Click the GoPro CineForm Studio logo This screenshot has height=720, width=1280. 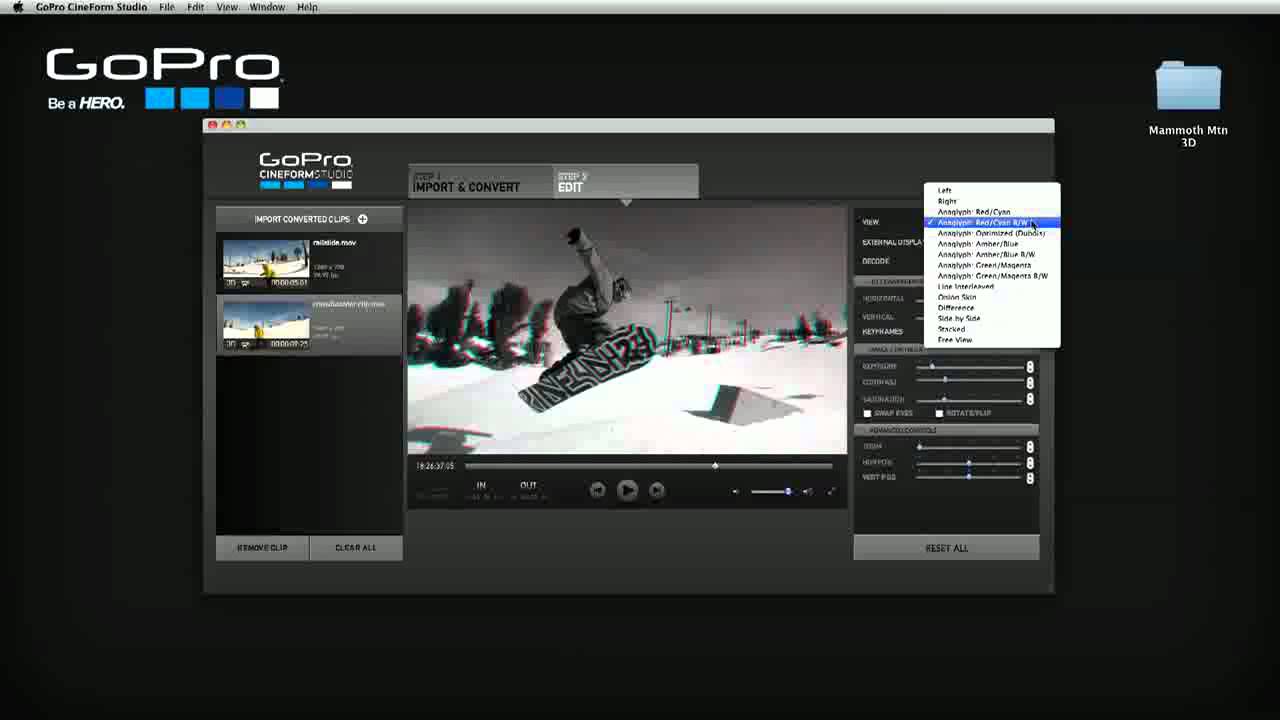click(x=305, y=170)
